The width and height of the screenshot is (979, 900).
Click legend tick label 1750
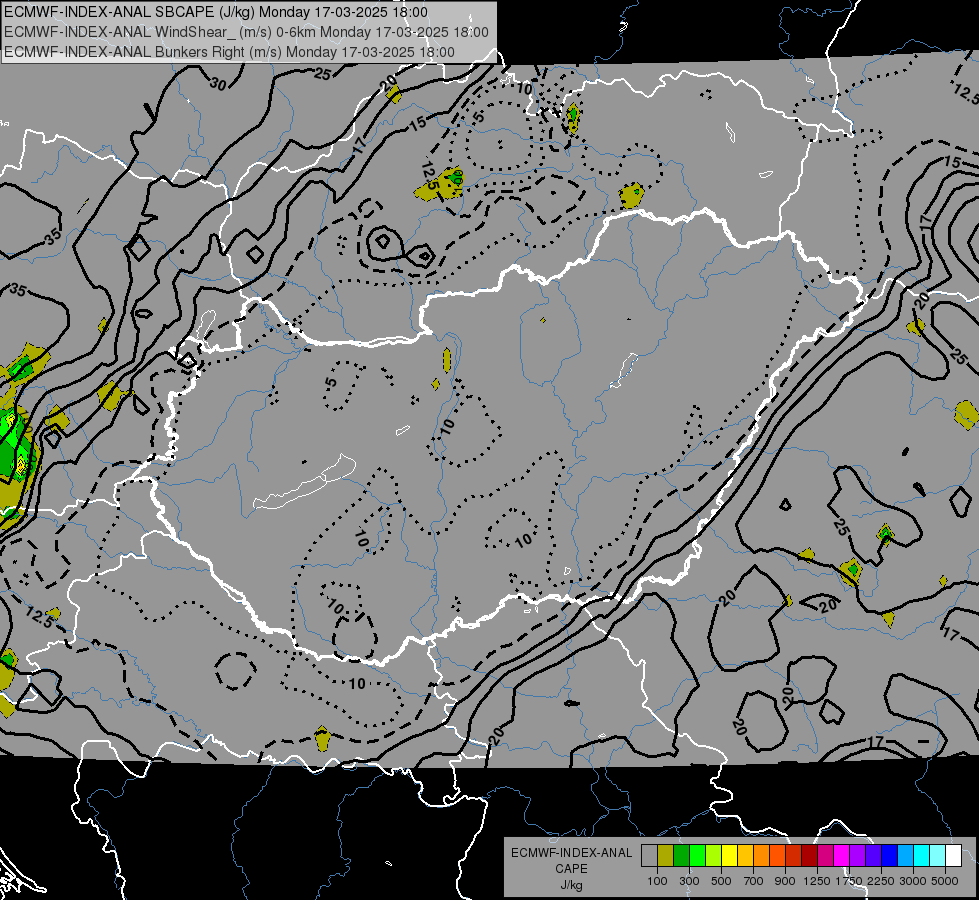(x=849, y=881)
